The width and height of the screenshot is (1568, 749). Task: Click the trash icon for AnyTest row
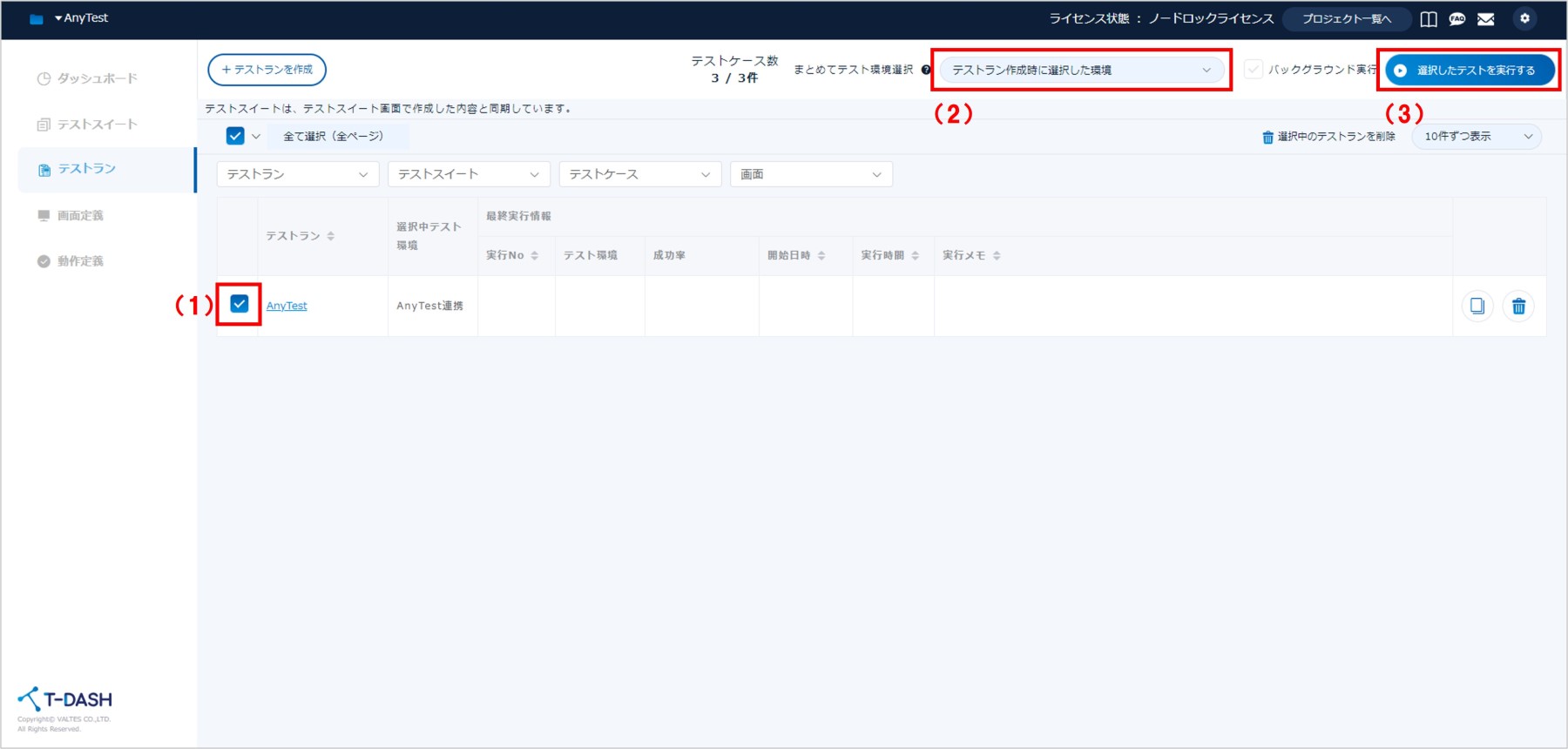point(1518,306)
